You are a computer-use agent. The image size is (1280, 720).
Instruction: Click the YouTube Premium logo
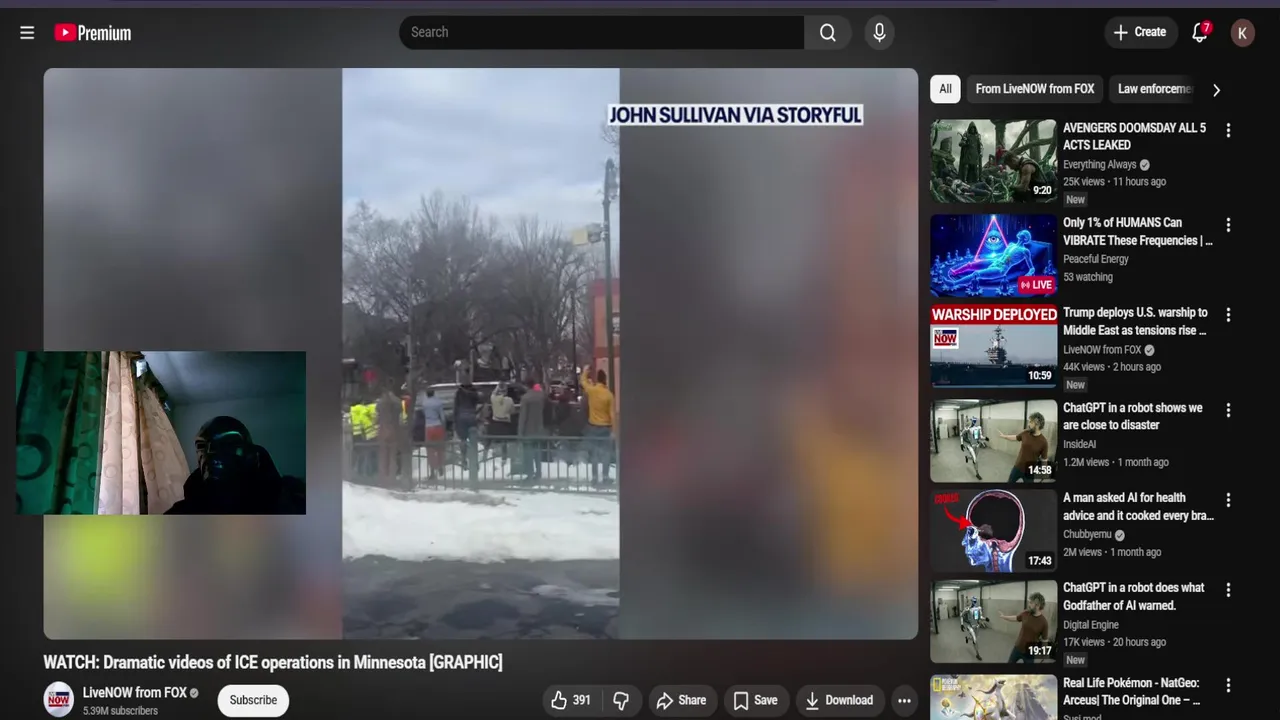(93, 33)
